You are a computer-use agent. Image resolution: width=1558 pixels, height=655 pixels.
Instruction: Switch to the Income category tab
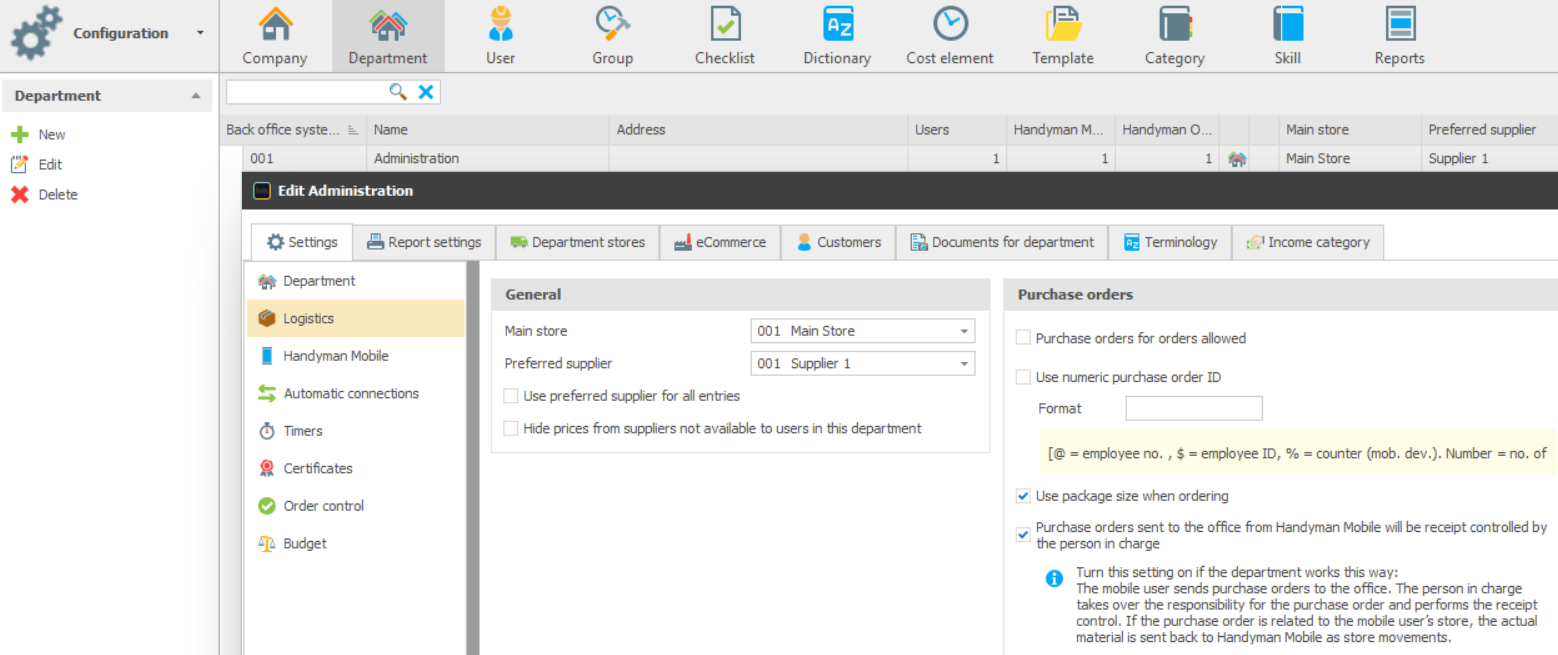click(x=1309, y=242)
